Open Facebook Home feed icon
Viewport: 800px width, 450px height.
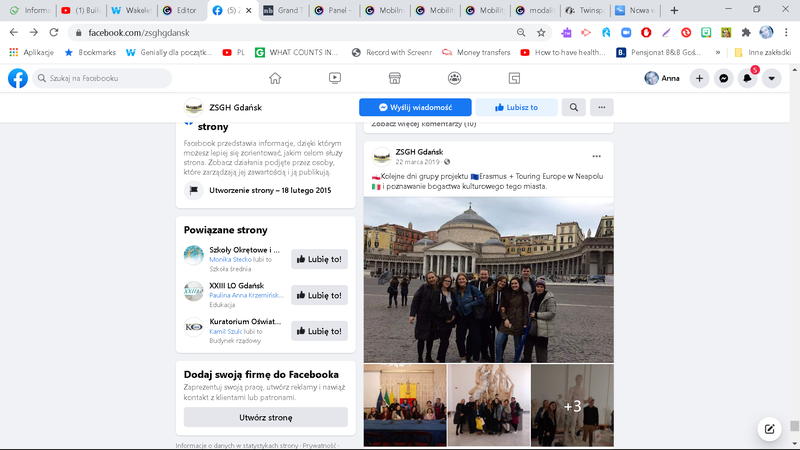(x=275, y=78)
